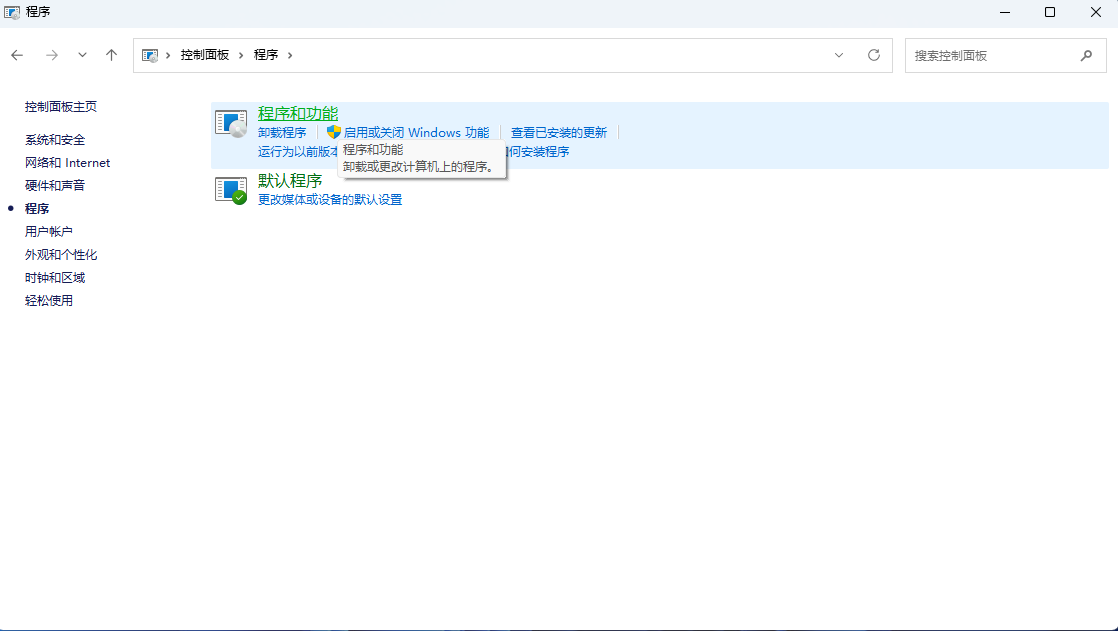Go to 网络和 Internet category

coord(68,163)
